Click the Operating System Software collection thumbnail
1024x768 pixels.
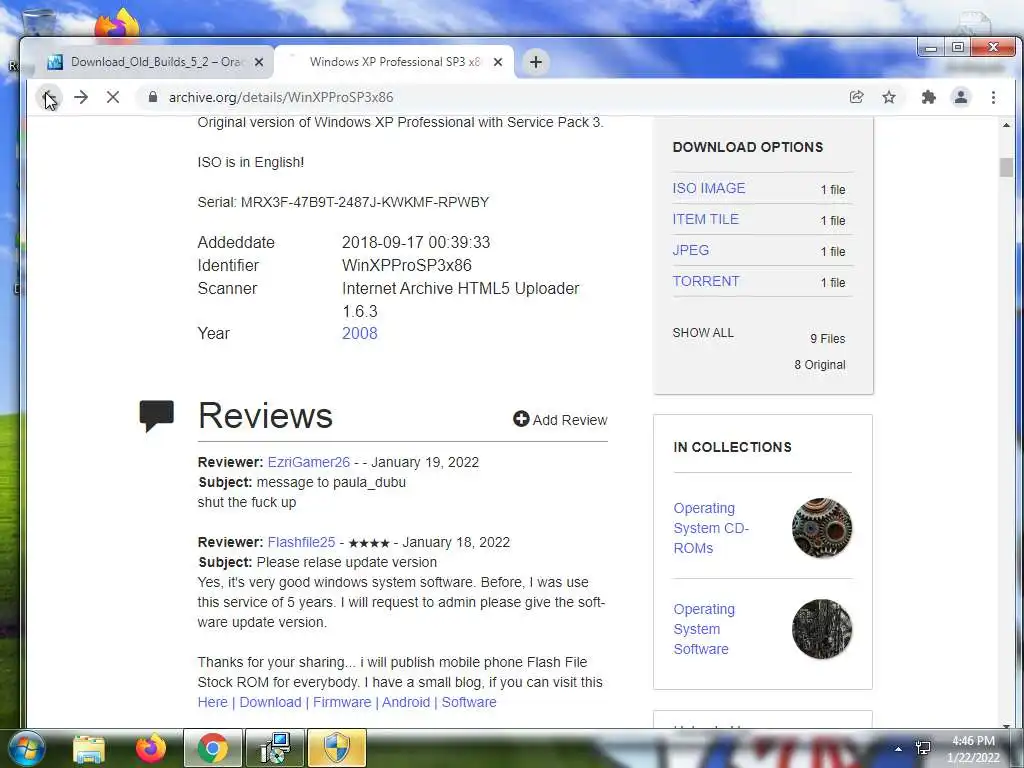[x=822, y=629]
